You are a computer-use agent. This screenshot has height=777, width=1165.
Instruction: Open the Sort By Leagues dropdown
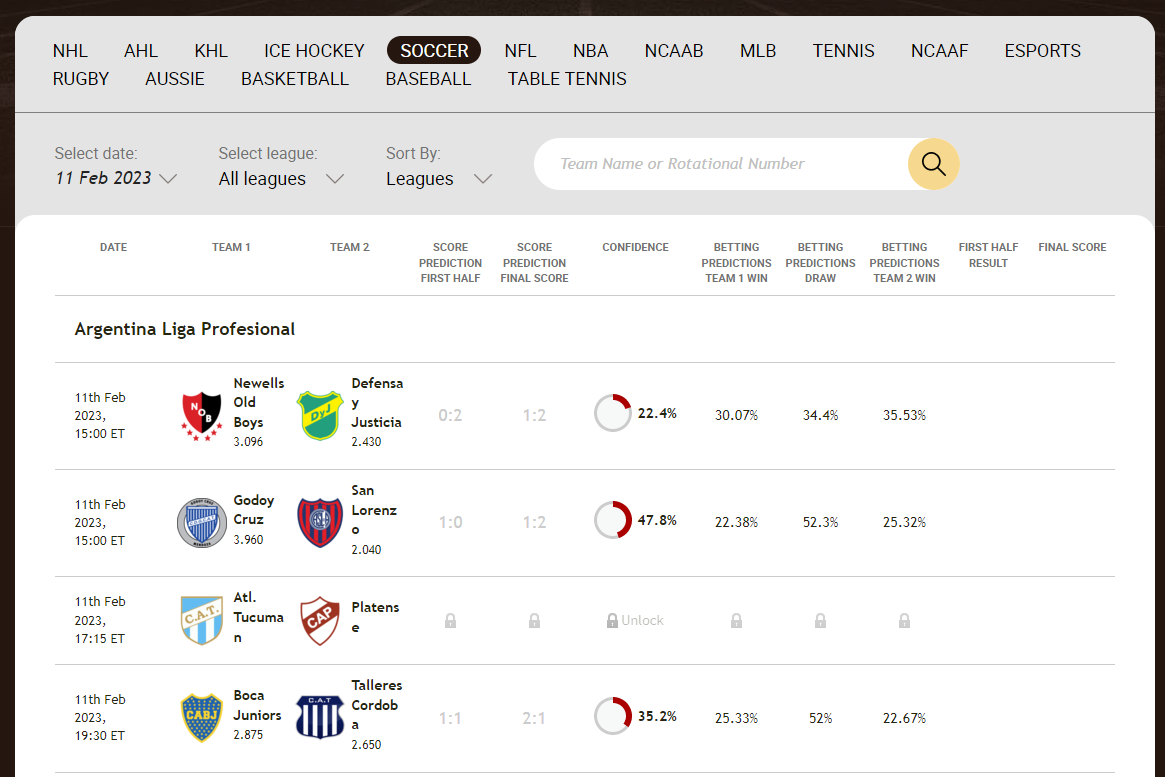click(437, 178)
